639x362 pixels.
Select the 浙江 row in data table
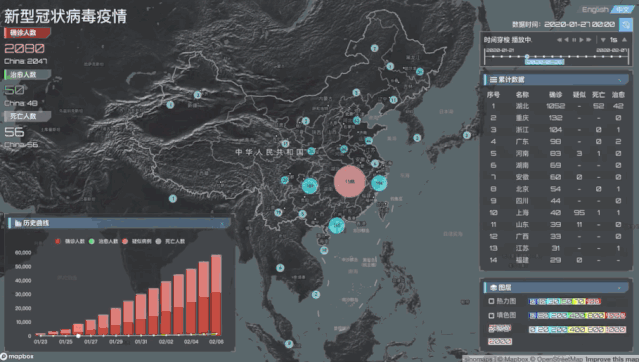click(556, 130)
